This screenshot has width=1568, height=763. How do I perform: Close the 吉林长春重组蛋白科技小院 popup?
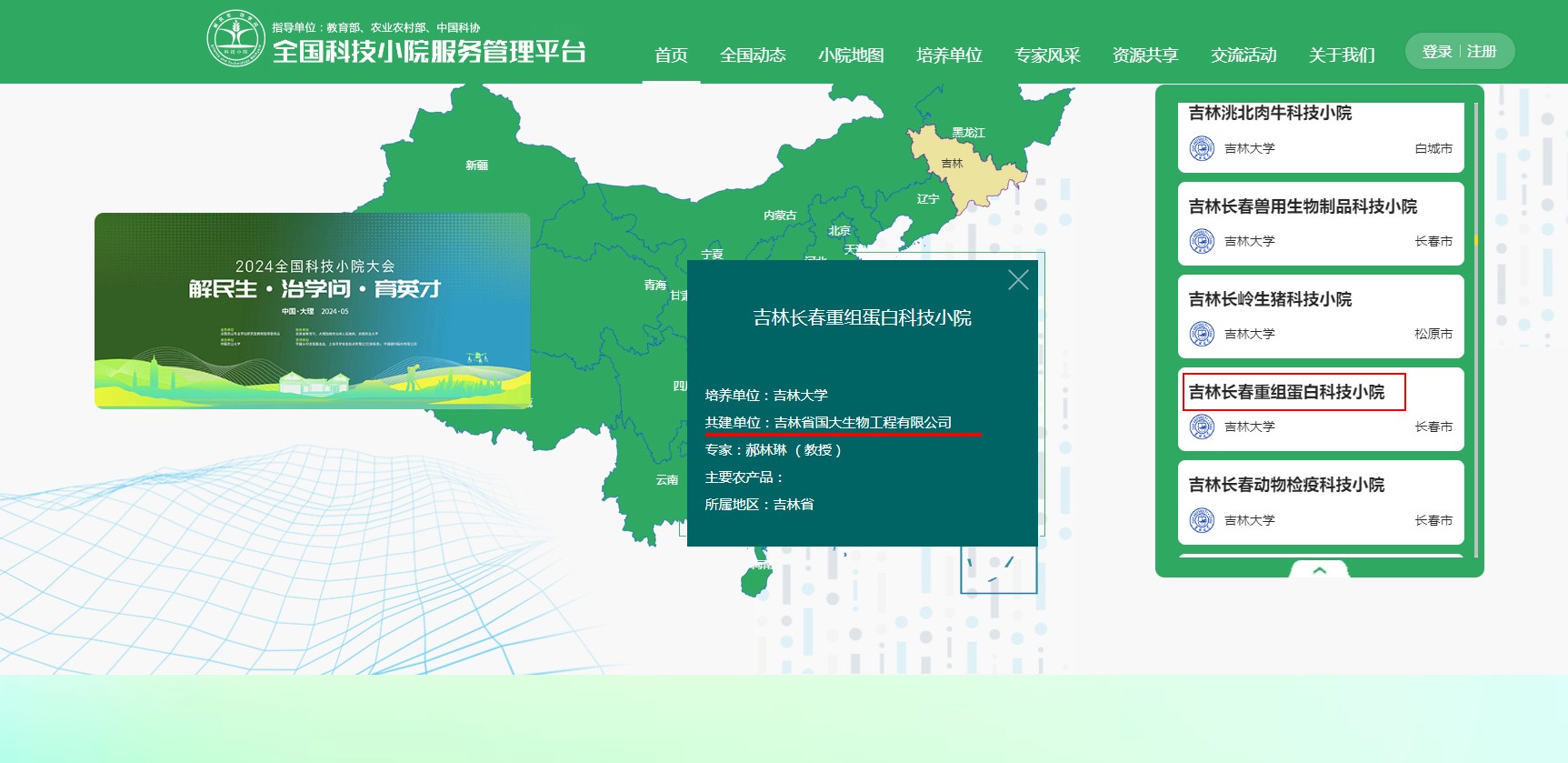pyautogui.click(x=1018, y=280)
